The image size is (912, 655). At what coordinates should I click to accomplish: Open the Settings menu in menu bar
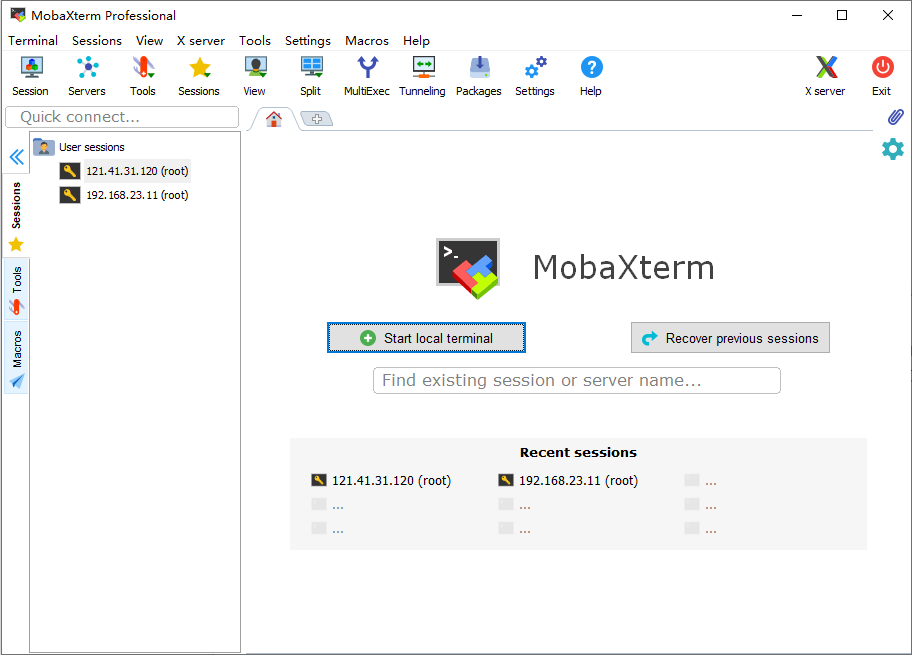point(308,41)
